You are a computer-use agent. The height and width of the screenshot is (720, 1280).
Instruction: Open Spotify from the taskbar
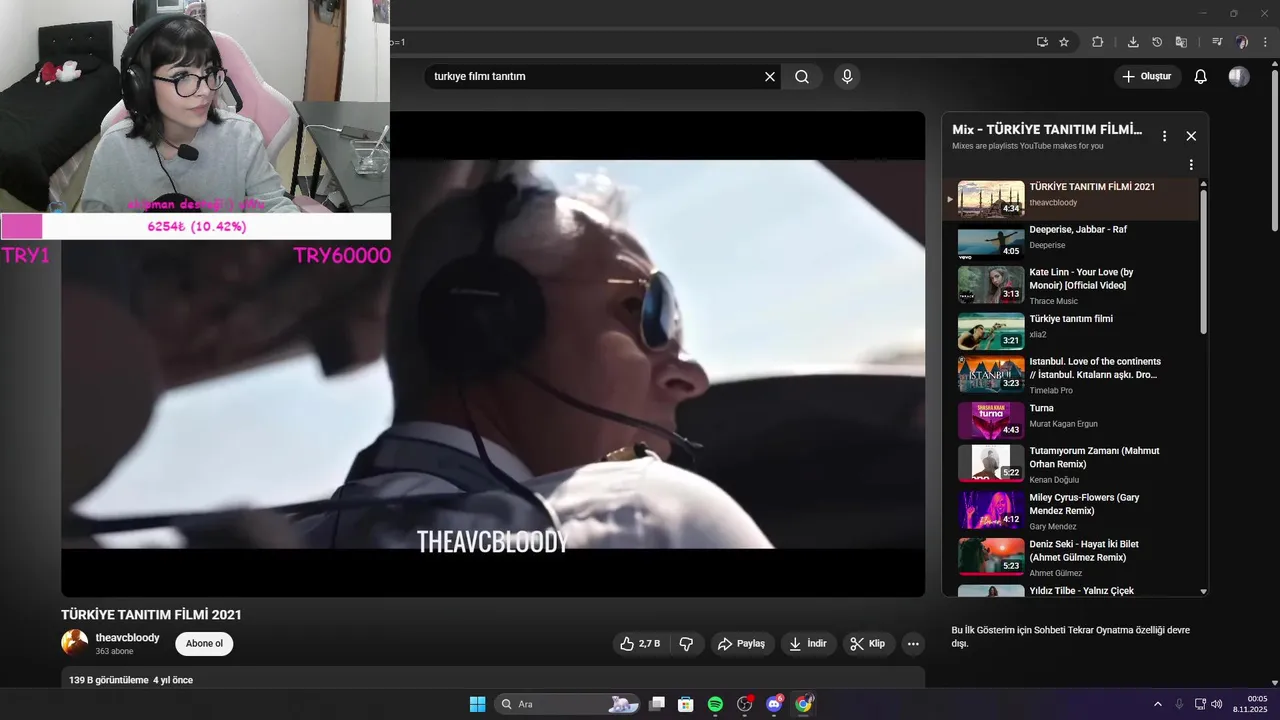coord(715,704)
